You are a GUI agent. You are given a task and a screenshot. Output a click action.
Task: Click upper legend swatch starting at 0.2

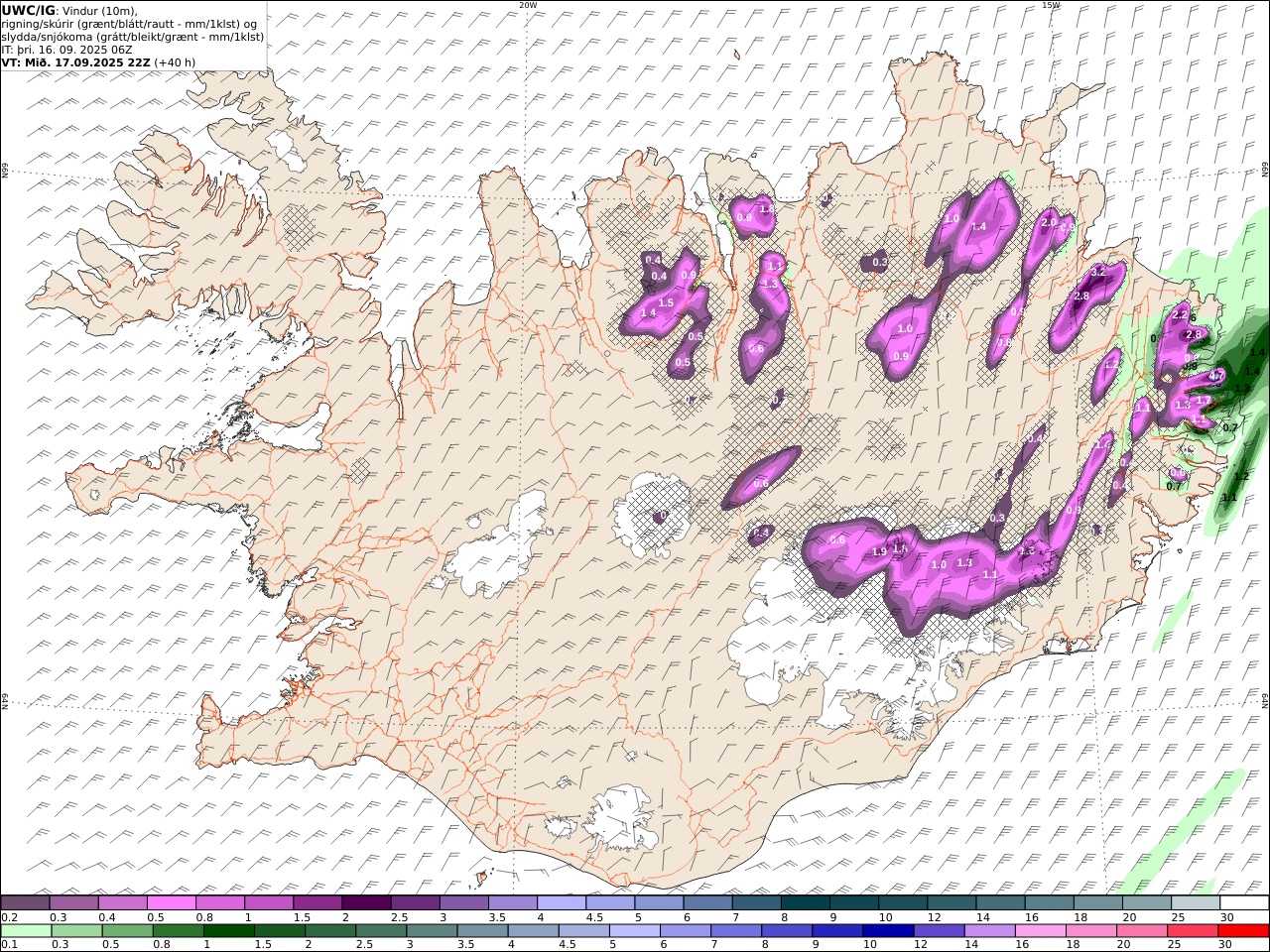pos(26,903)
